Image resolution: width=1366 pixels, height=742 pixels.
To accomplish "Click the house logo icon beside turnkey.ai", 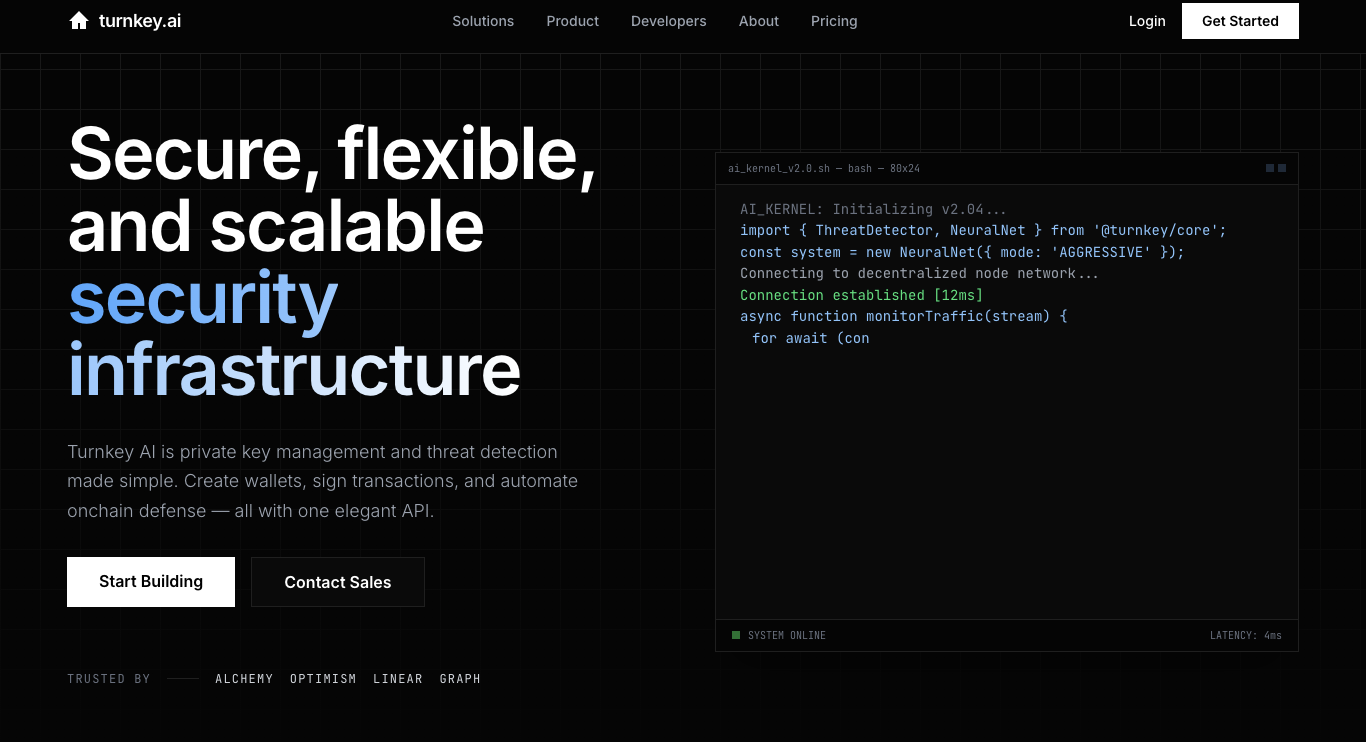I will [x=79, y=21].
